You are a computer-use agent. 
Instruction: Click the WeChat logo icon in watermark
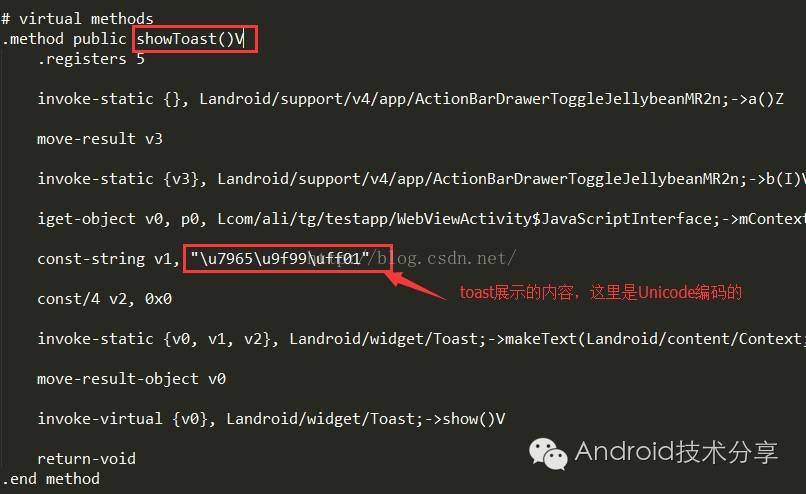pos(548,454)
